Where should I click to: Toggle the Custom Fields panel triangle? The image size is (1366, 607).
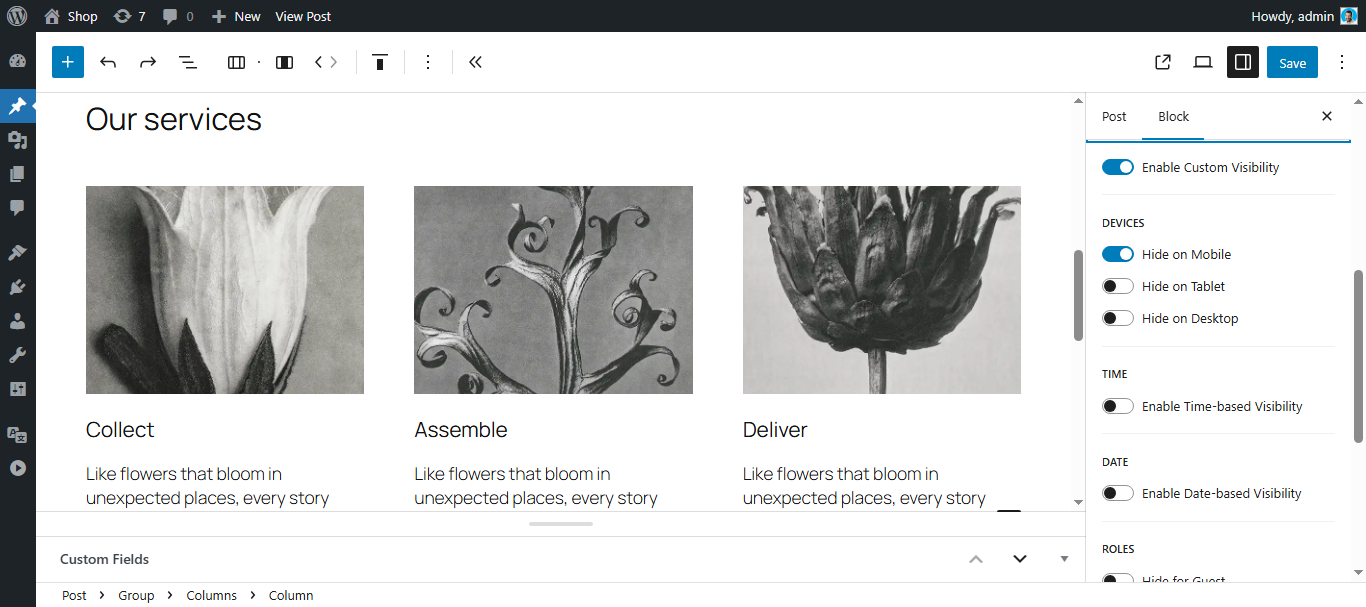pyautogui.click(x=1064, y=559)
